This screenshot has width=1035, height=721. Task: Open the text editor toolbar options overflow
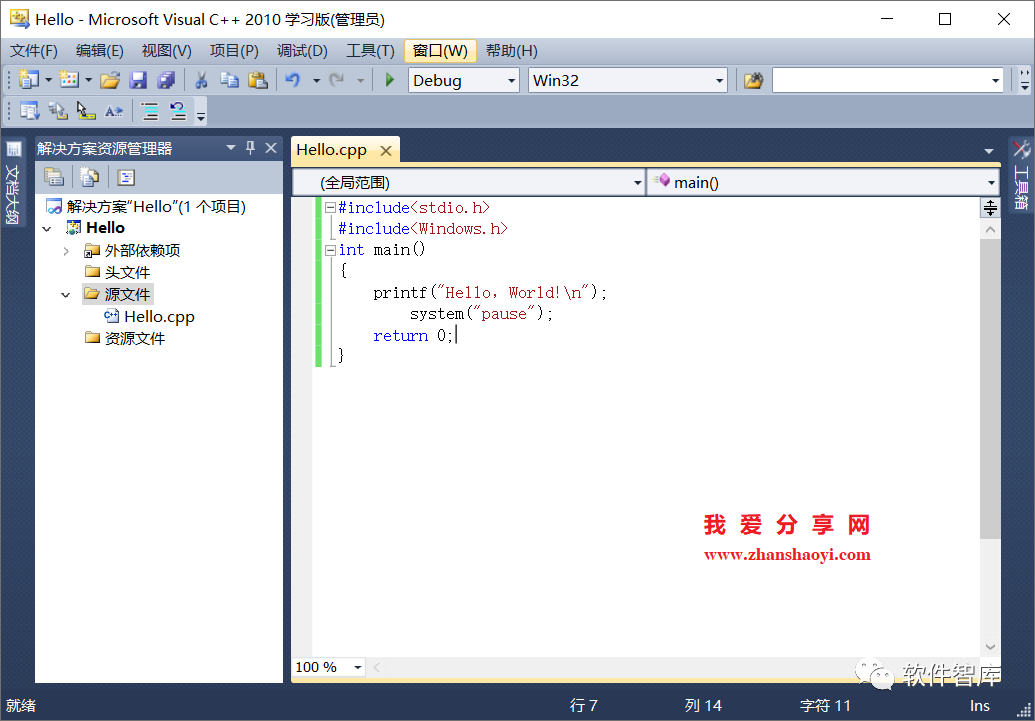201,111
